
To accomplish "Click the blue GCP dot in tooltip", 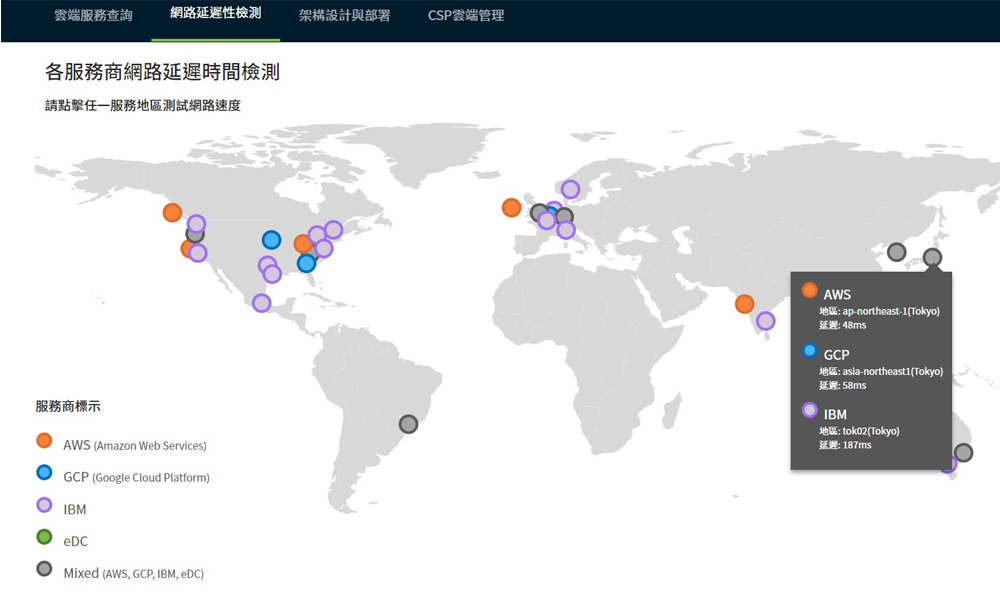I will (809, 350).
